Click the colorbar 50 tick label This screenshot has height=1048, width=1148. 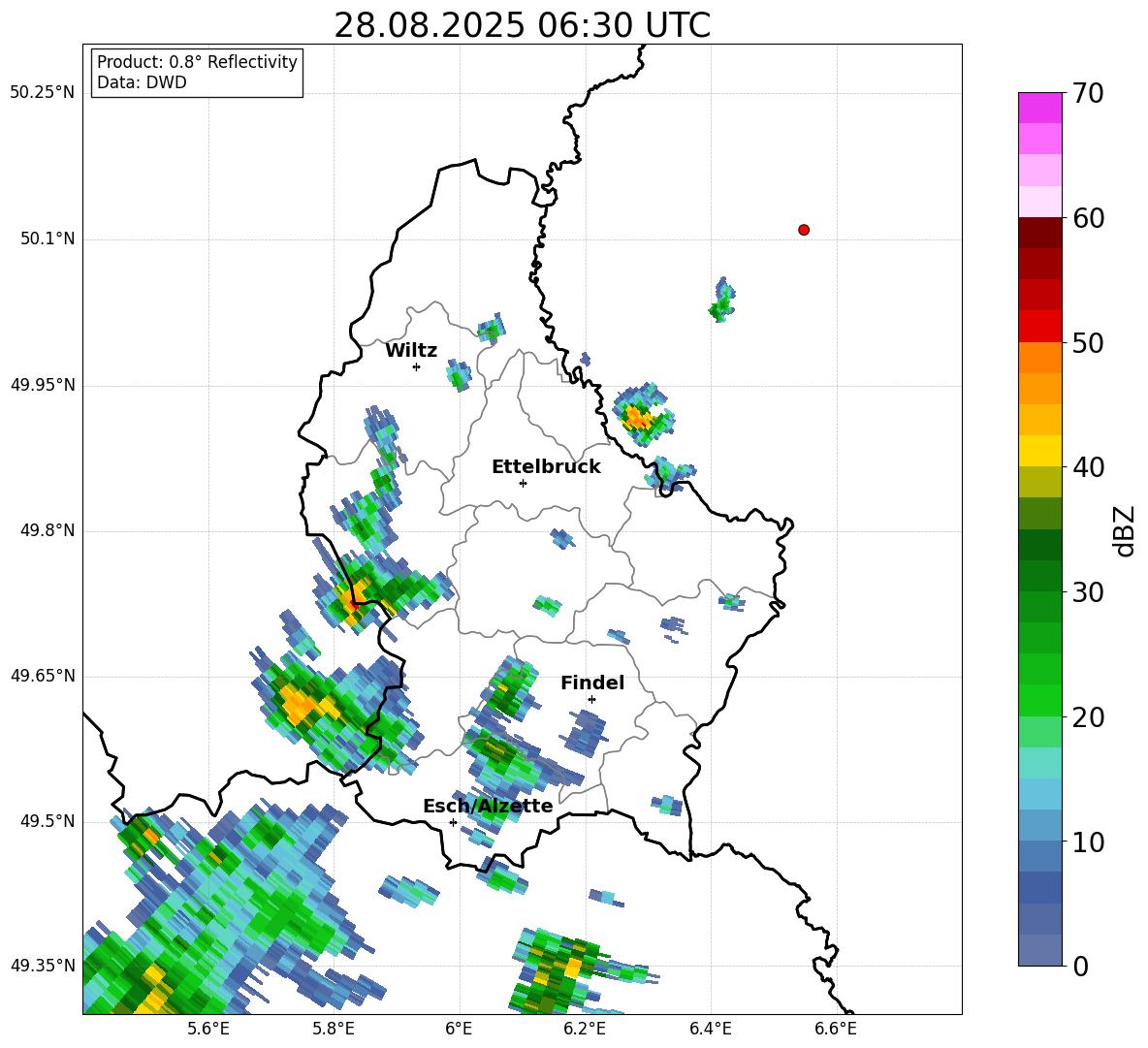pos(1088,342)
